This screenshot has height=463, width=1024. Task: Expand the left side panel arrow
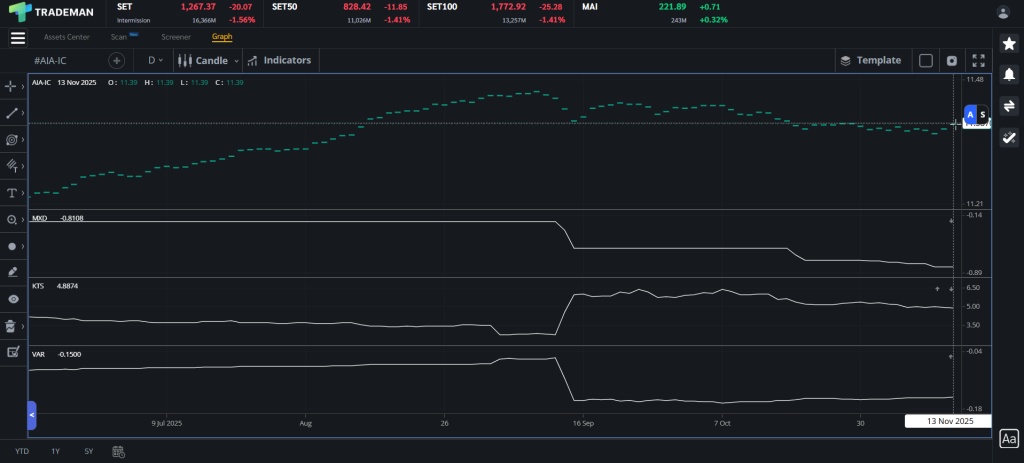coord(31,413)
